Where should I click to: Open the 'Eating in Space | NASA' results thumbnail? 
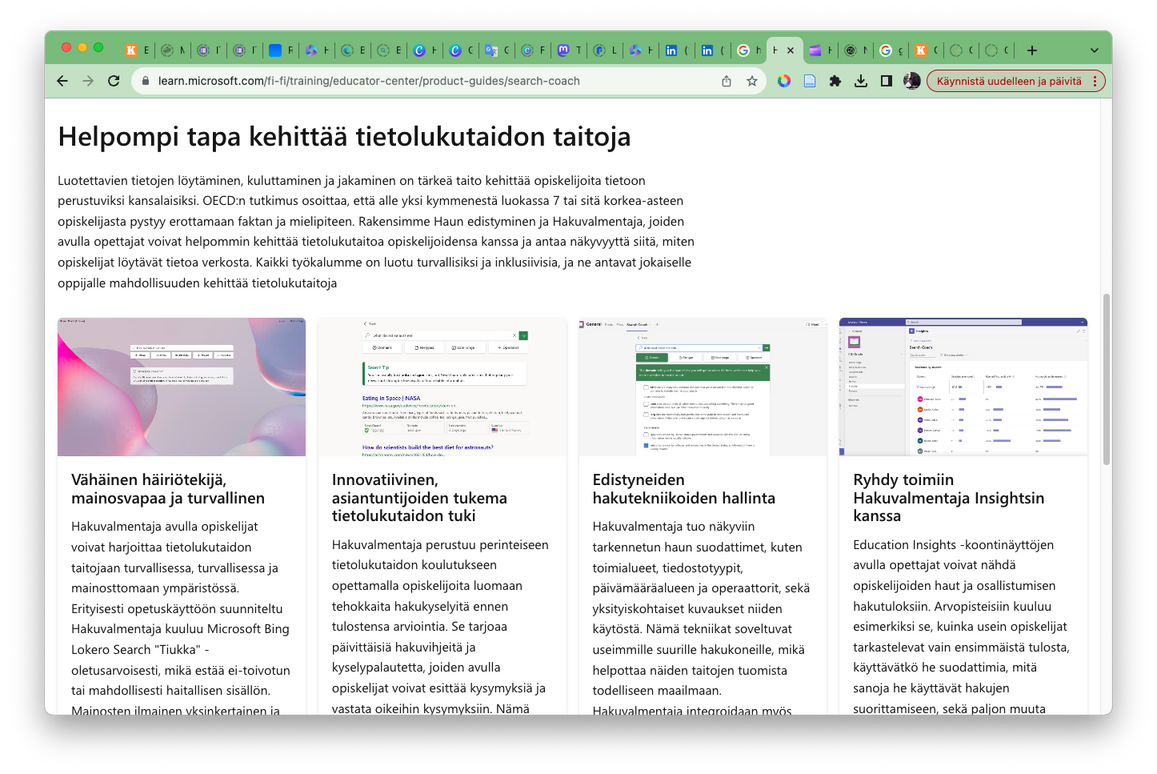[x=442, y=387]
